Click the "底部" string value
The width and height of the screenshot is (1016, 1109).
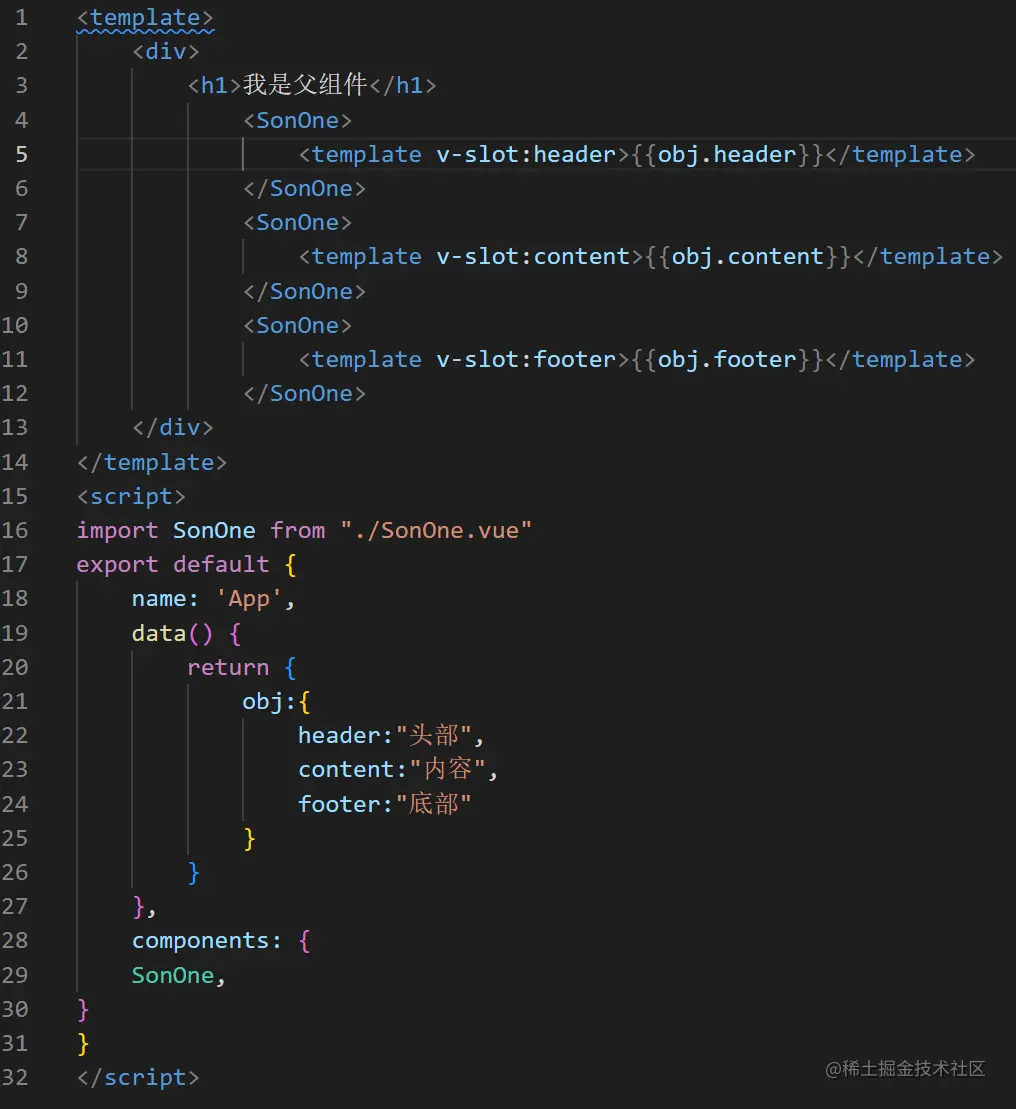coord(433,804)
